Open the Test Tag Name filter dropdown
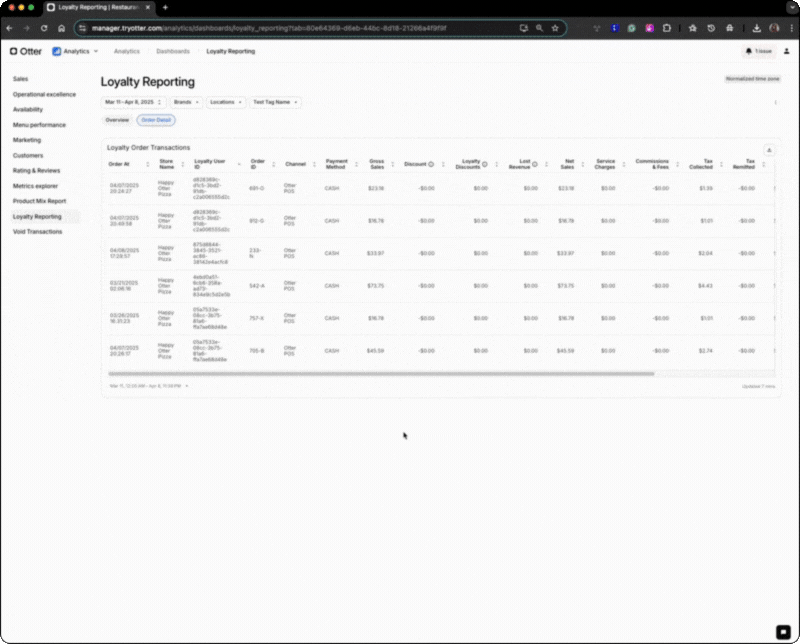Screen dimensions: 800x644 point(274,102)
